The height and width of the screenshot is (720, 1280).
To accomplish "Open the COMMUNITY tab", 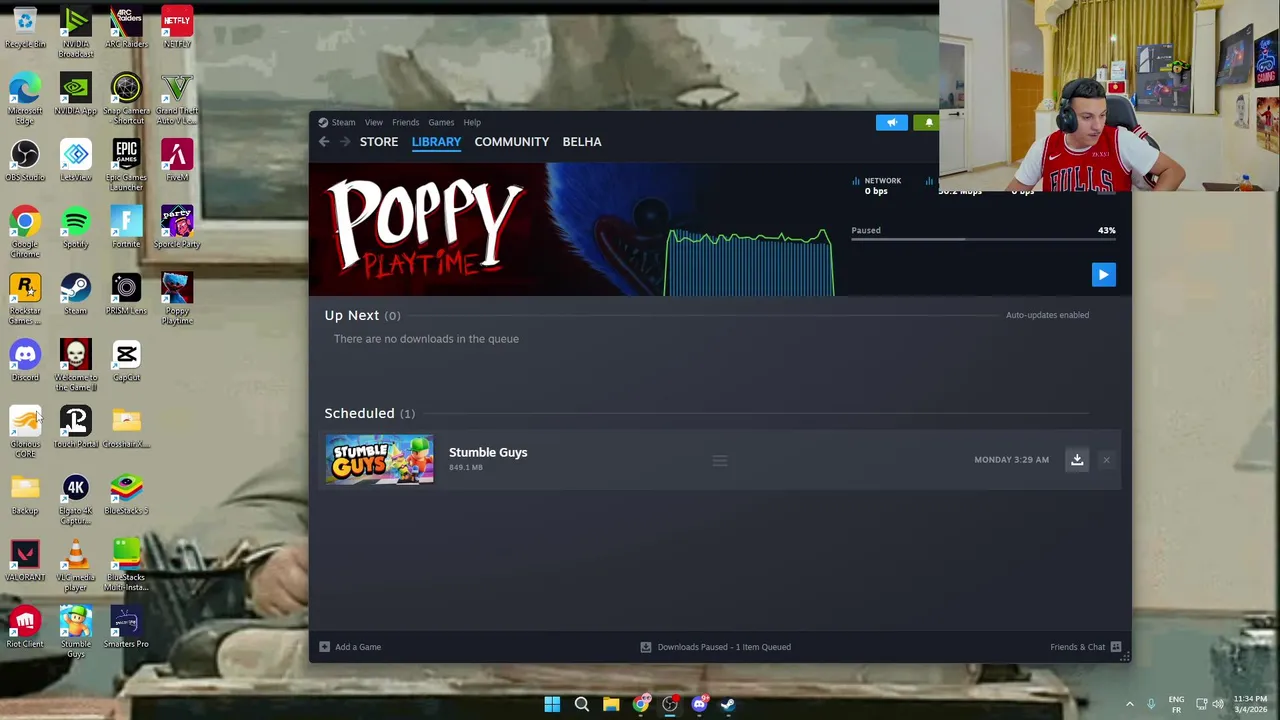I will [512, 142].
